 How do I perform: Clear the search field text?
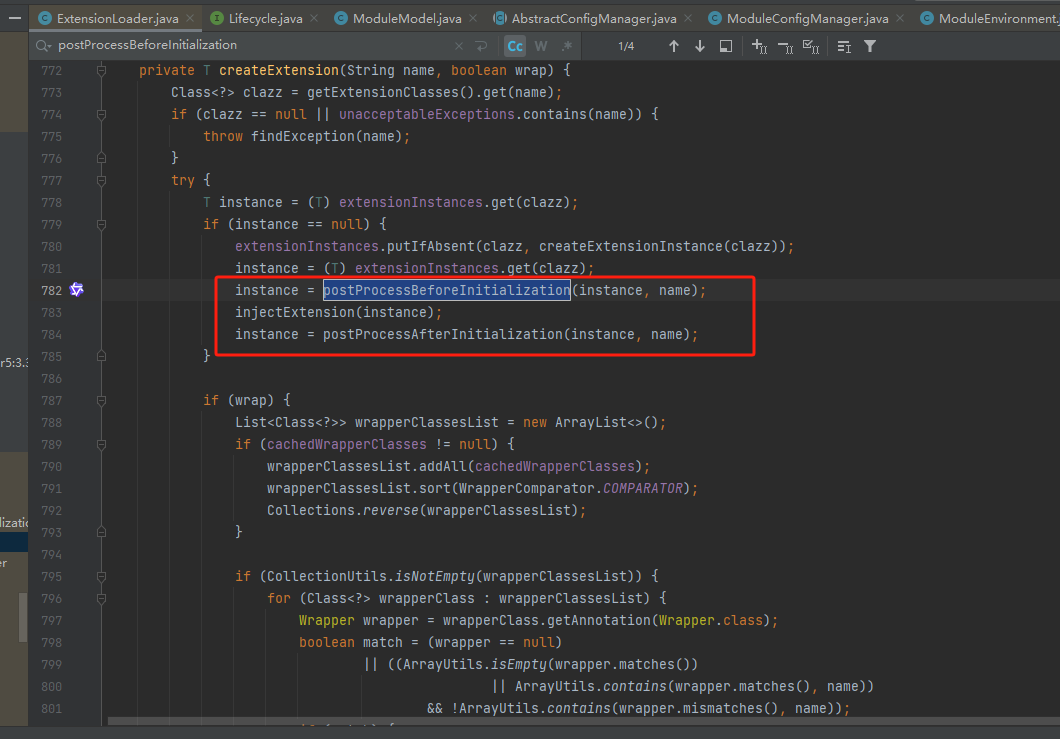click(459, 46)
